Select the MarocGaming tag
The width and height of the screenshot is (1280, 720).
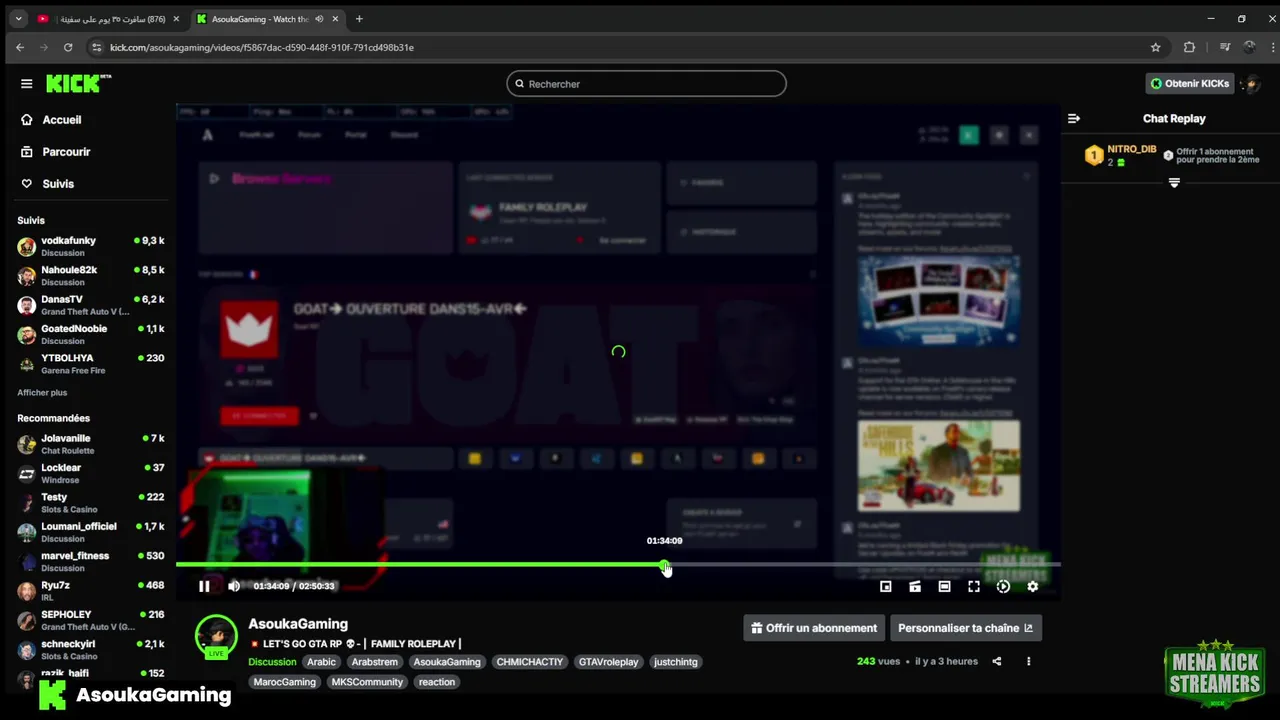pyautogui.click(x=284, y=682)
